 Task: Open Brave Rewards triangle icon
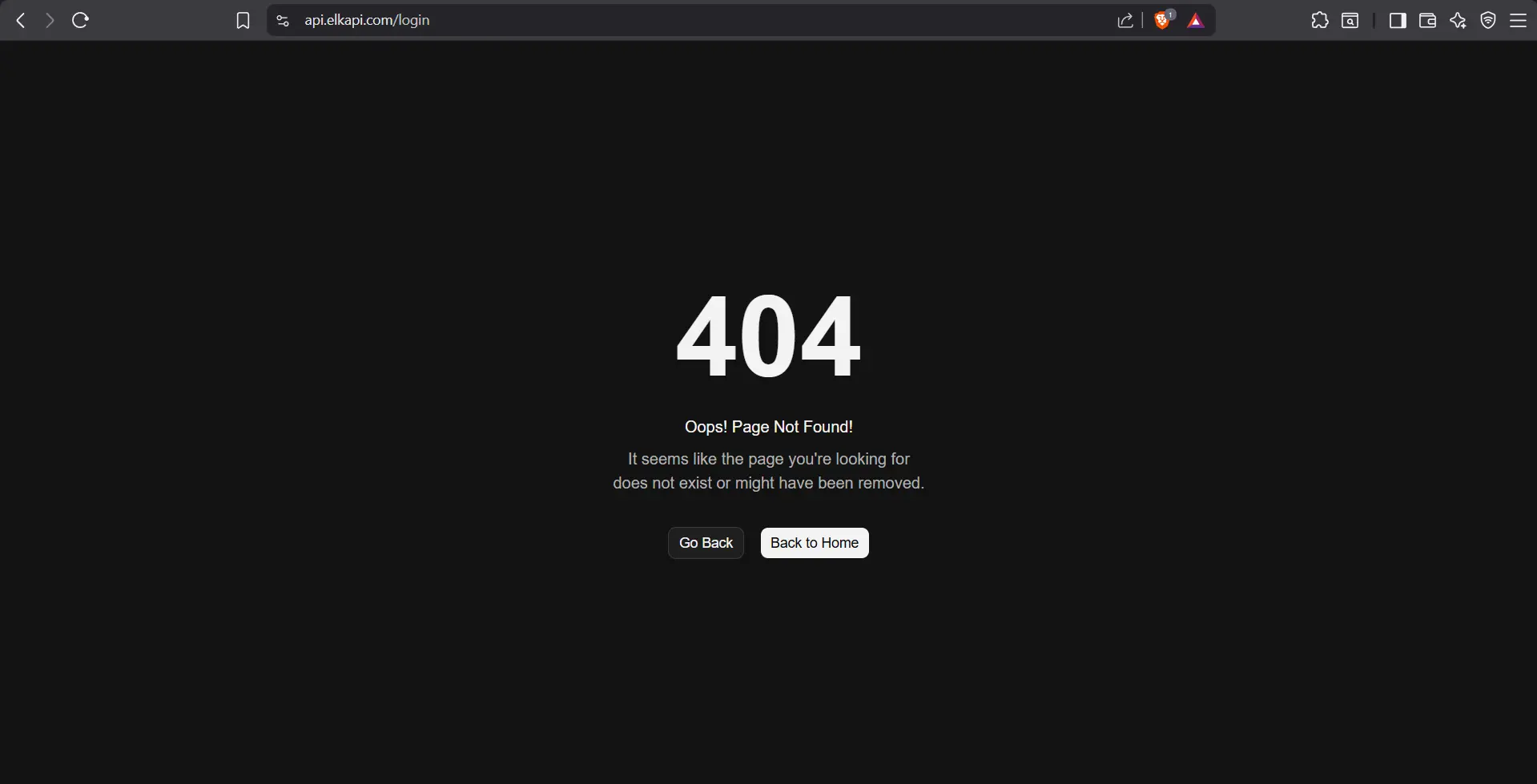[x=1196, y=21]
